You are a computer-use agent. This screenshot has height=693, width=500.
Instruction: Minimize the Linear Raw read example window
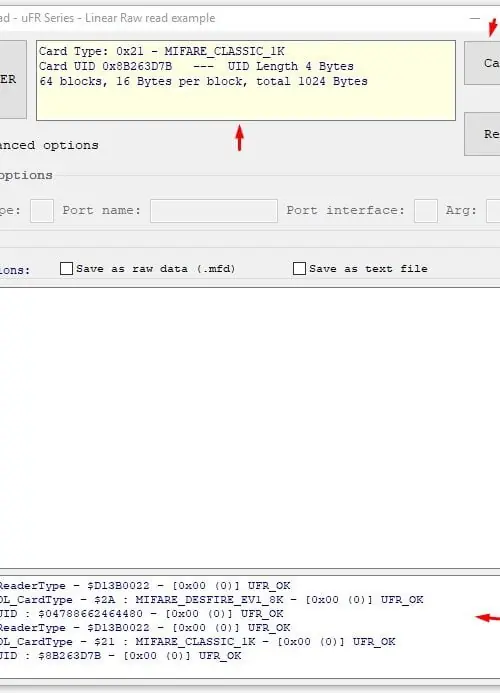475,19
